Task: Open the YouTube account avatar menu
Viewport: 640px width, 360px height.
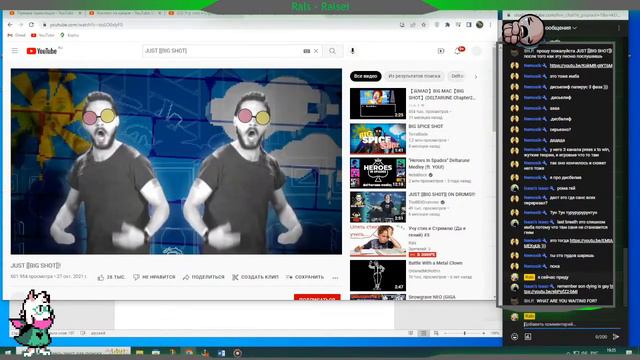Action: coord(476,51)
